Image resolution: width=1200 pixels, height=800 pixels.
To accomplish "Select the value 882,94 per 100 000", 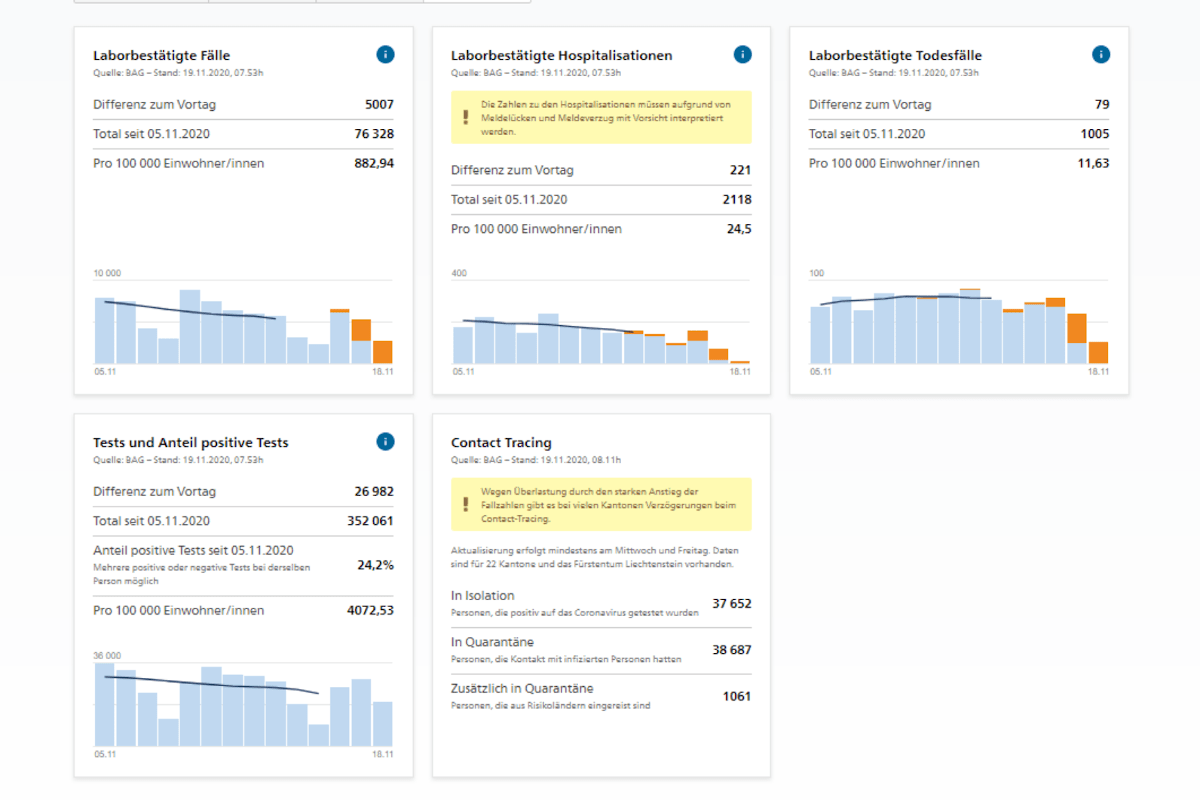I will click(x=374, y=163).
